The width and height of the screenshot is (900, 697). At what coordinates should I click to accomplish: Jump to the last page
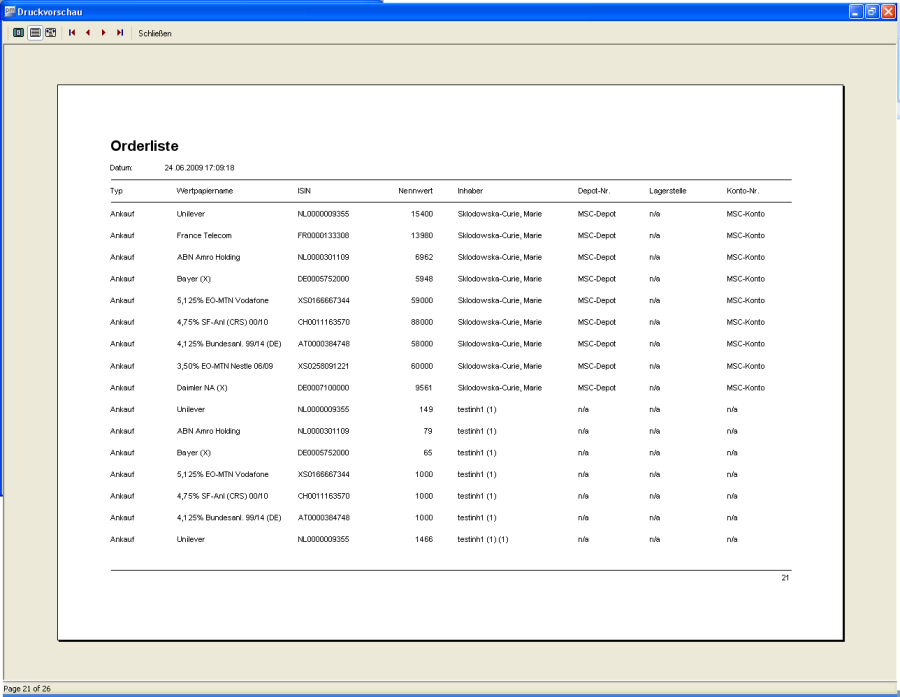click(x=120, y=33)
